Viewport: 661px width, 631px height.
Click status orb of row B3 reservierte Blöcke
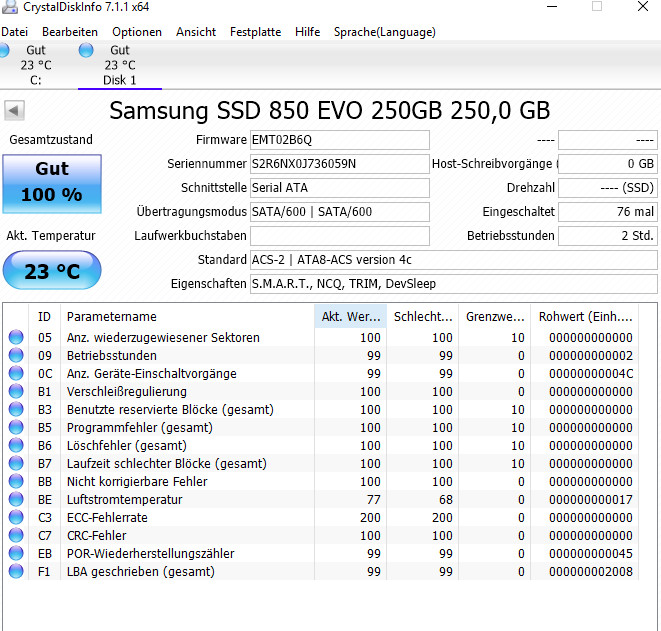tap(16, 409)
